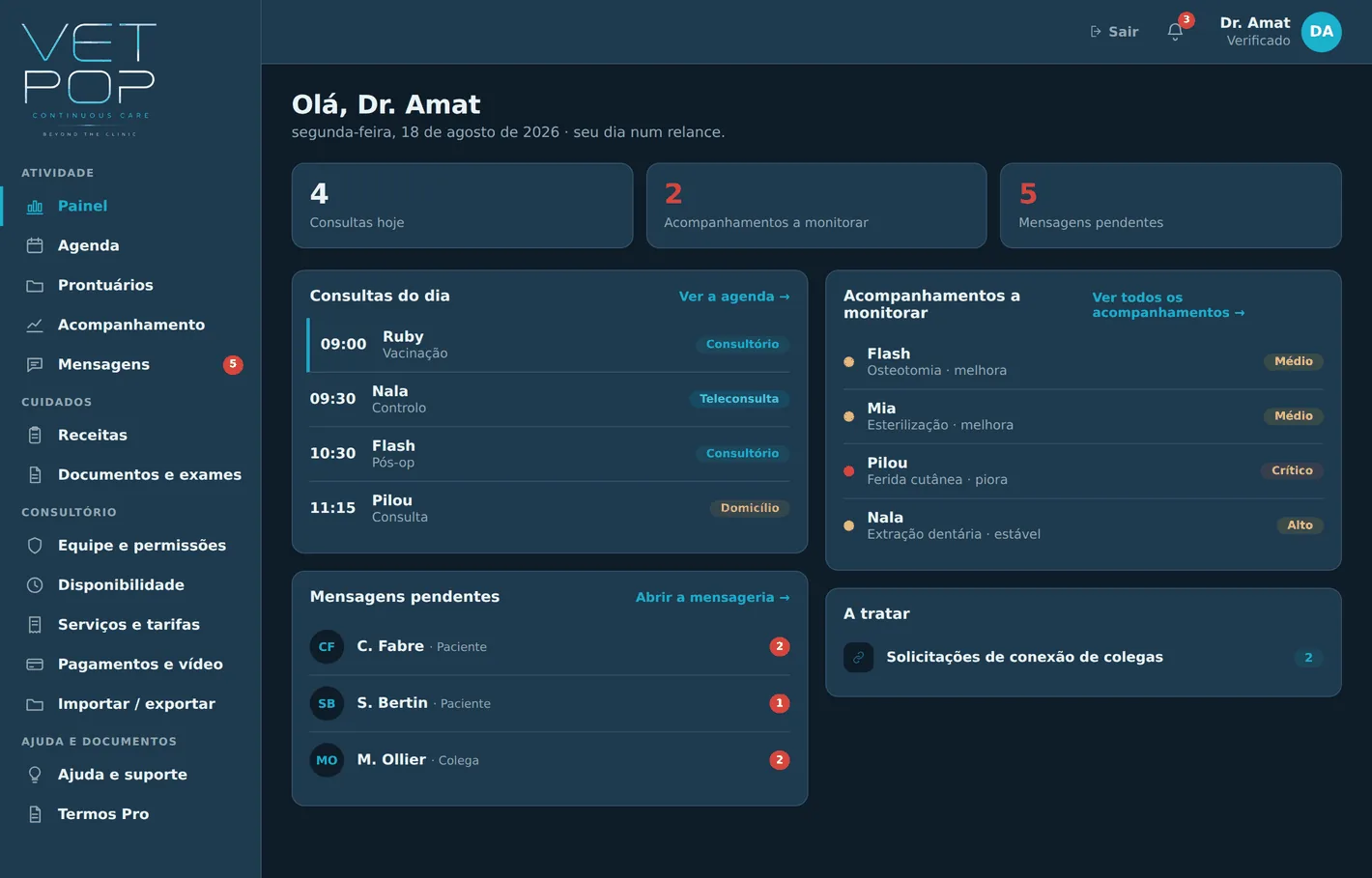Open Termos Pro page

click(130, 813)
